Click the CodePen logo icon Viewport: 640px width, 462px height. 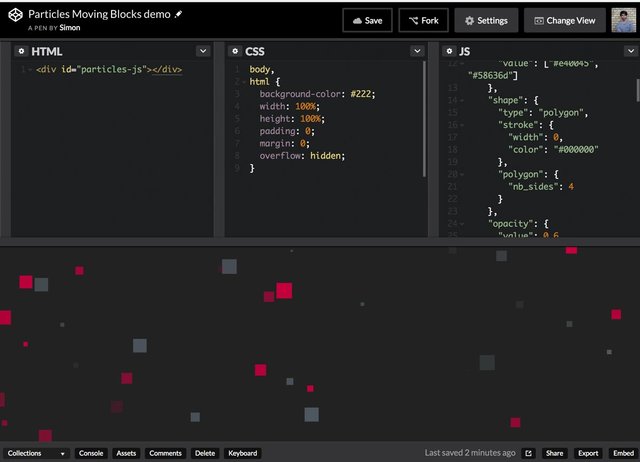[16, 16]
